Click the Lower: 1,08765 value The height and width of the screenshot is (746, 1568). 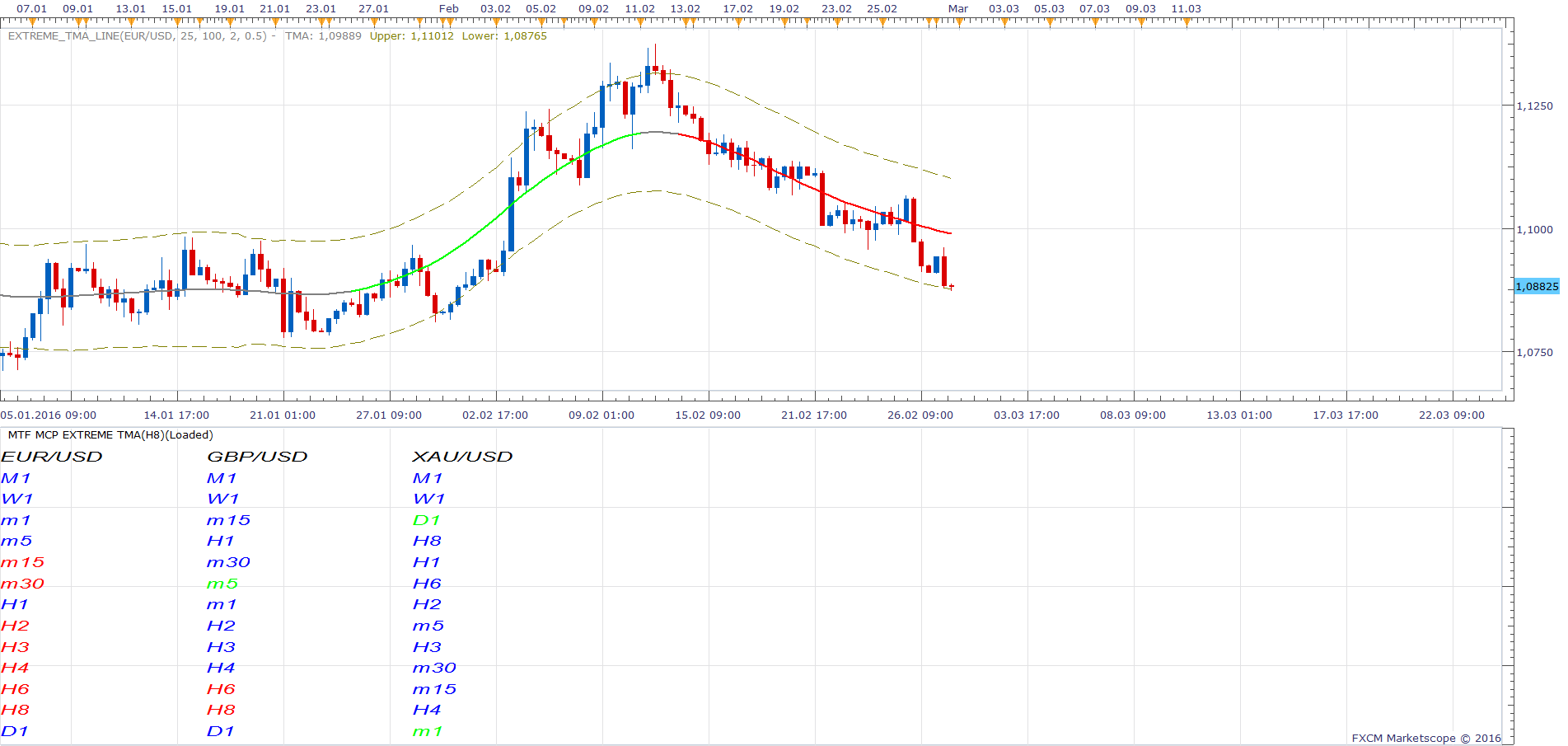(x=504, y=36)
